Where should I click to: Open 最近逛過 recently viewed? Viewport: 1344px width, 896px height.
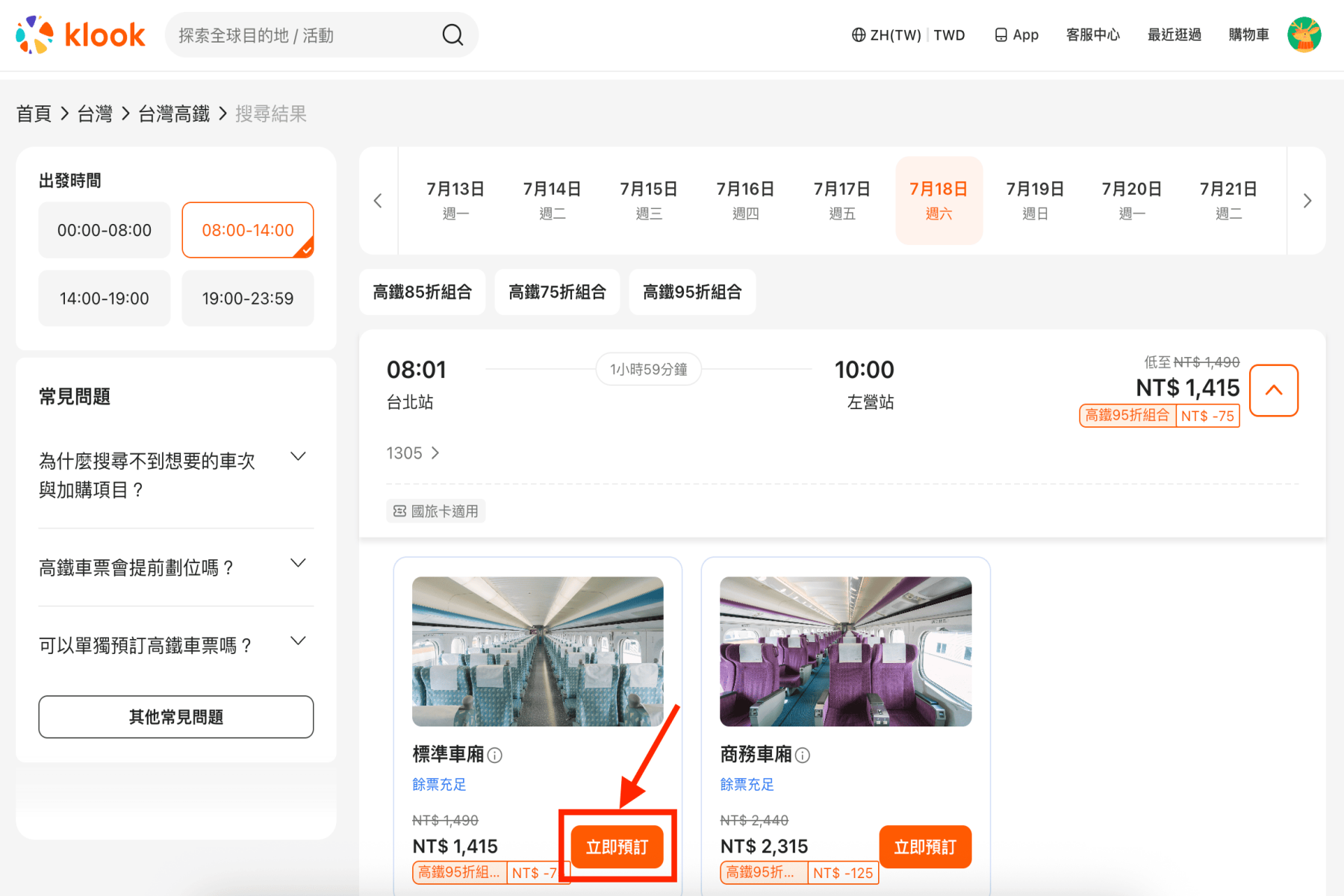1175,35
